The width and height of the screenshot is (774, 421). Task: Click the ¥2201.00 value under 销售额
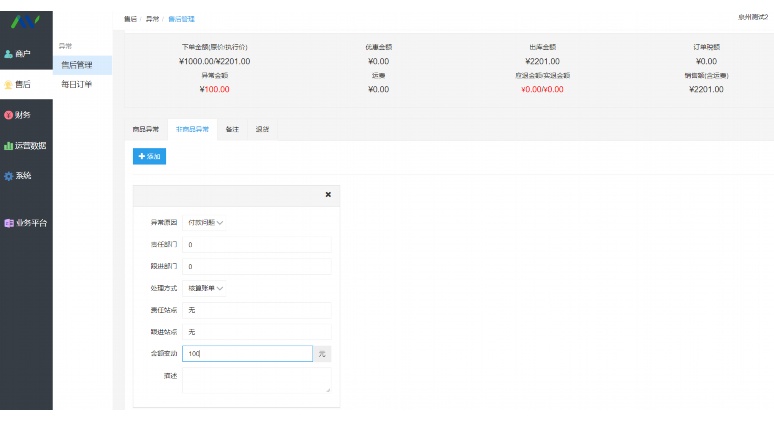click(x=706, y=89)
